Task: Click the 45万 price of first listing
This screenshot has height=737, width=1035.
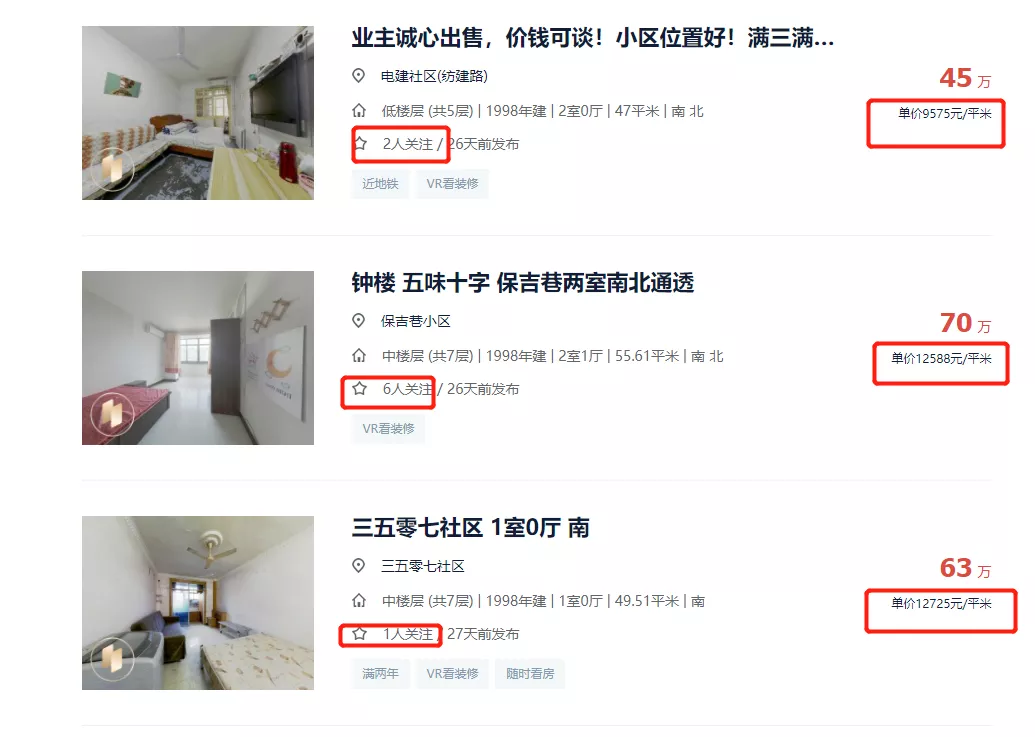Action: [965, 79]
